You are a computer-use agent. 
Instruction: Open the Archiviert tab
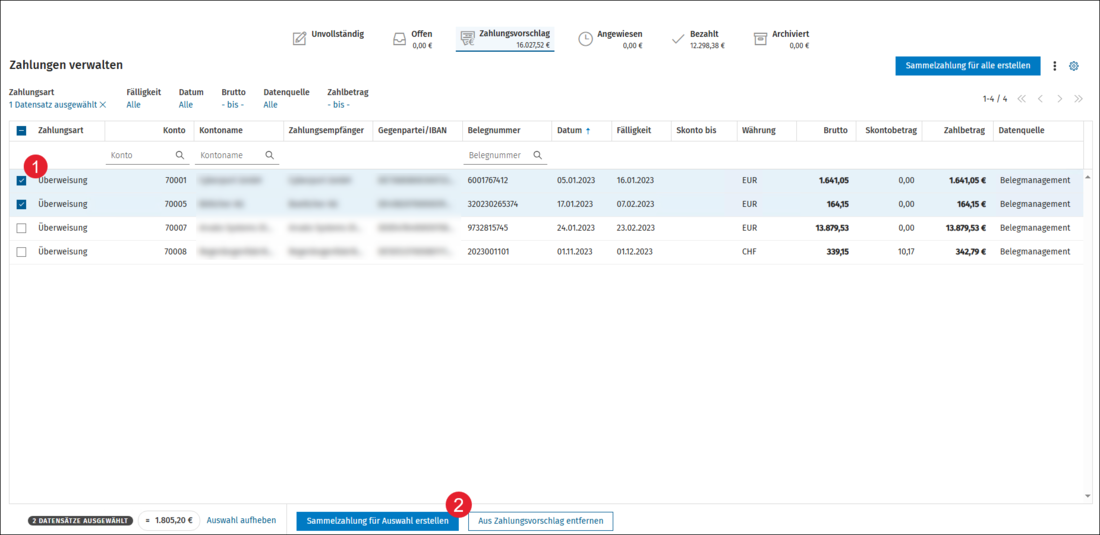coord(782,39)
